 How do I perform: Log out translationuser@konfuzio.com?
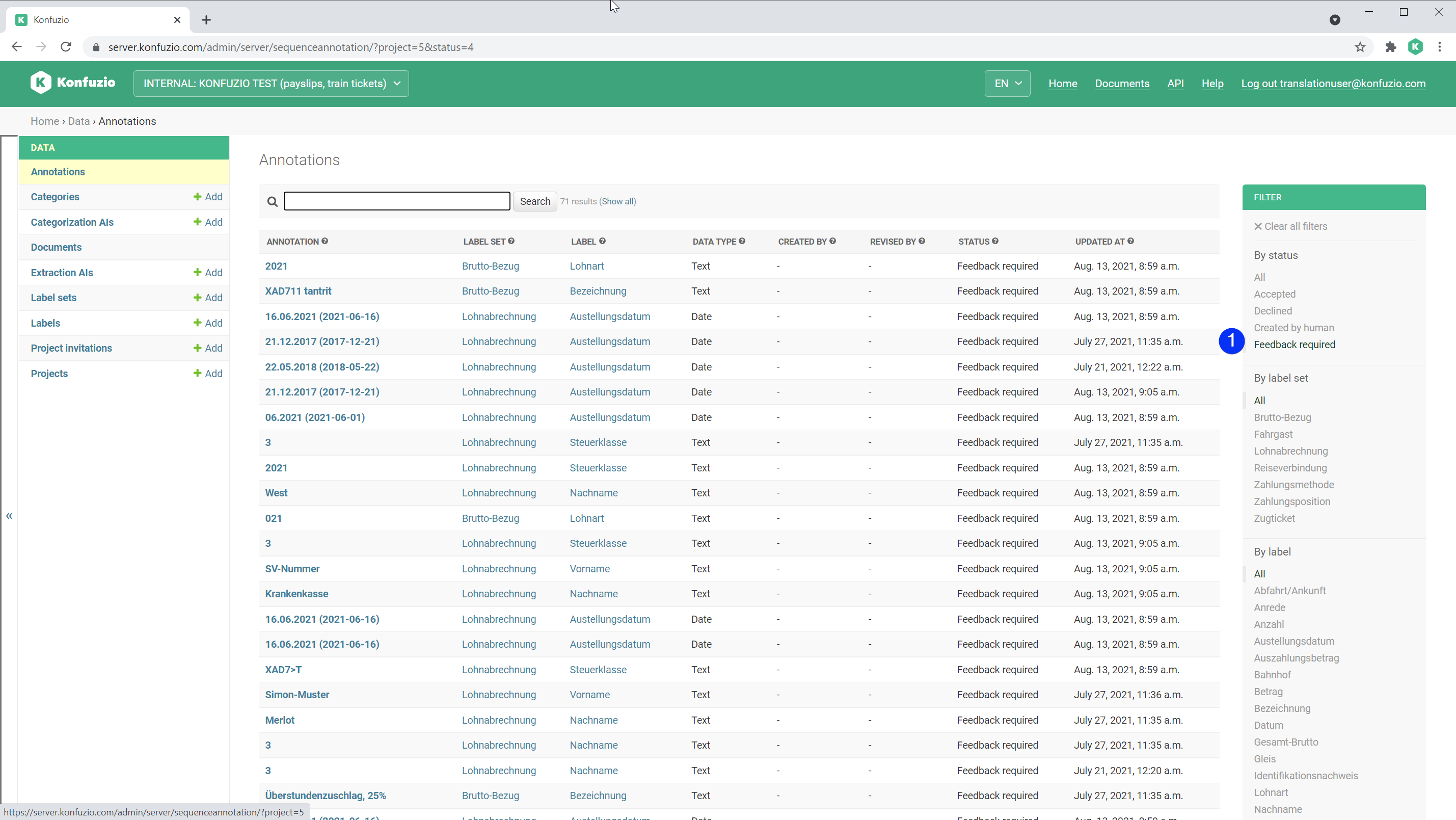pos(1333,83)
